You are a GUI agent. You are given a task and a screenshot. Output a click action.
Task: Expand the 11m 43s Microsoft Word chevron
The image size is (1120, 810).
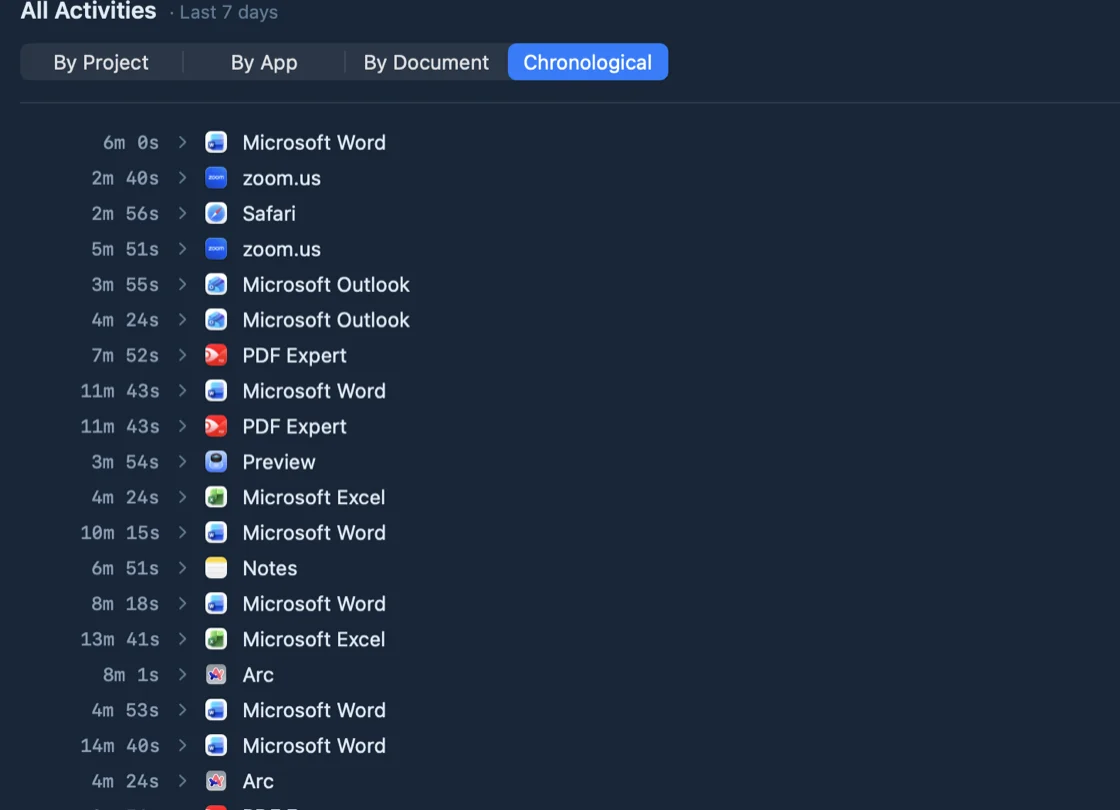coord(182,391)
